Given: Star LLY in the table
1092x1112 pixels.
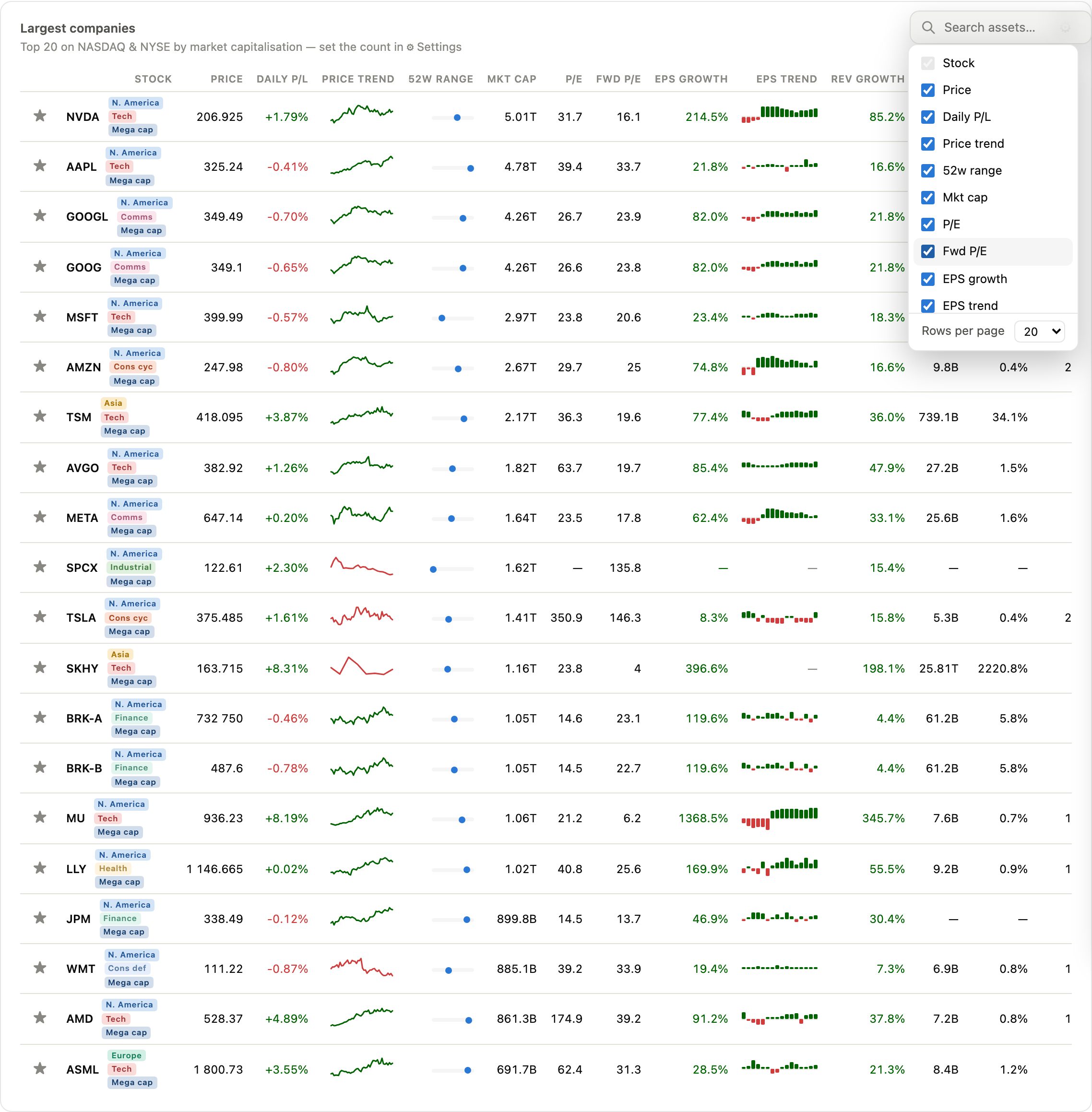Looking at the screenshot, I should pyautogui.click(x=39, y=868).
